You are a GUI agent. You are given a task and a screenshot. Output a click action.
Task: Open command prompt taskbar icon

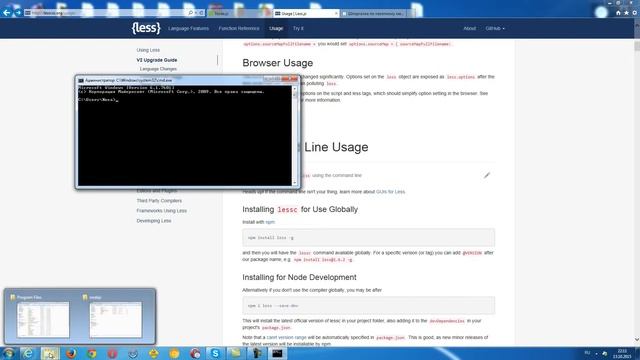coord(277,353)
